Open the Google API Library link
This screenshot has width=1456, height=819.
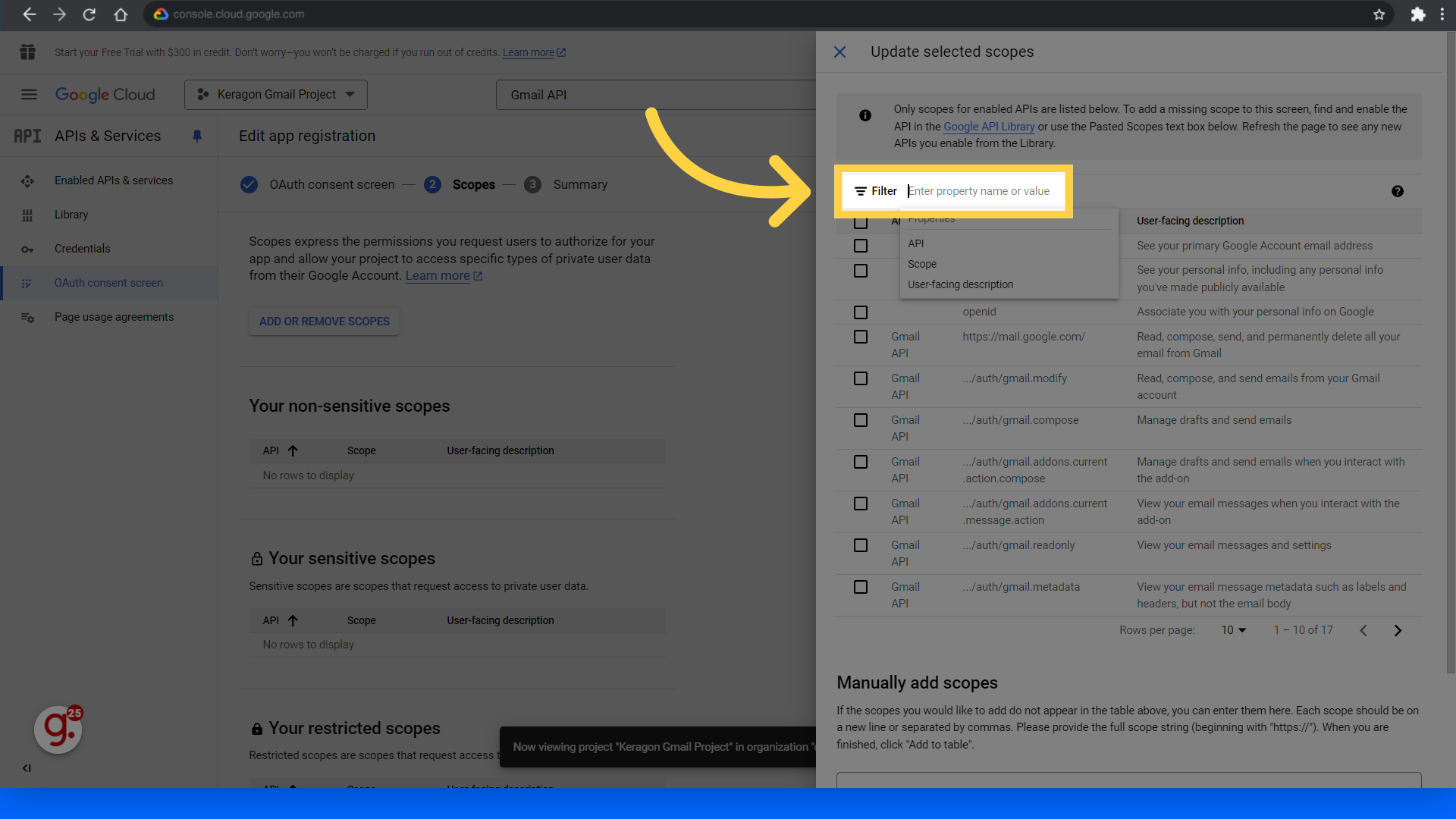(989, 127)
